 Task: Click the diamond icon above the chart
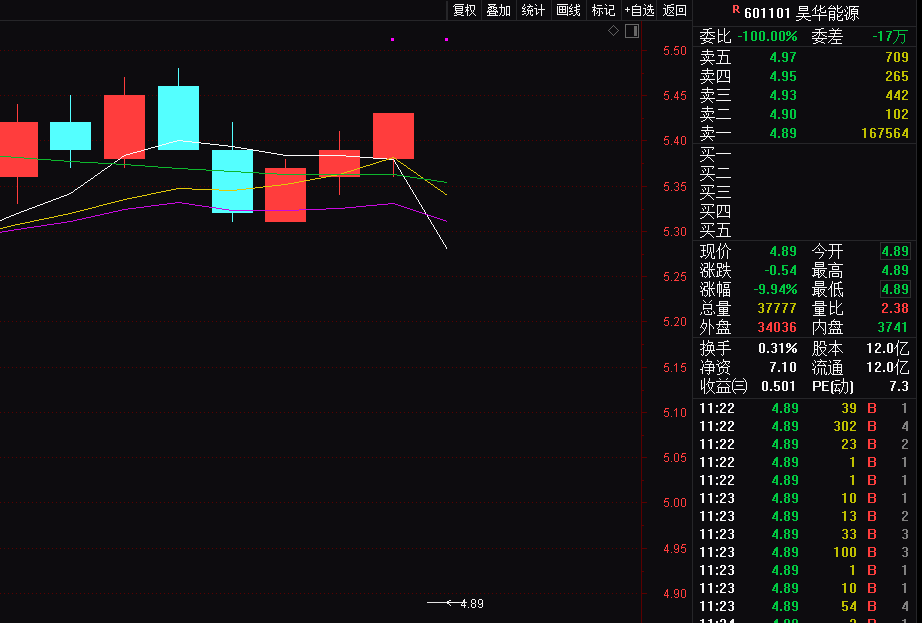coord(613,31)
